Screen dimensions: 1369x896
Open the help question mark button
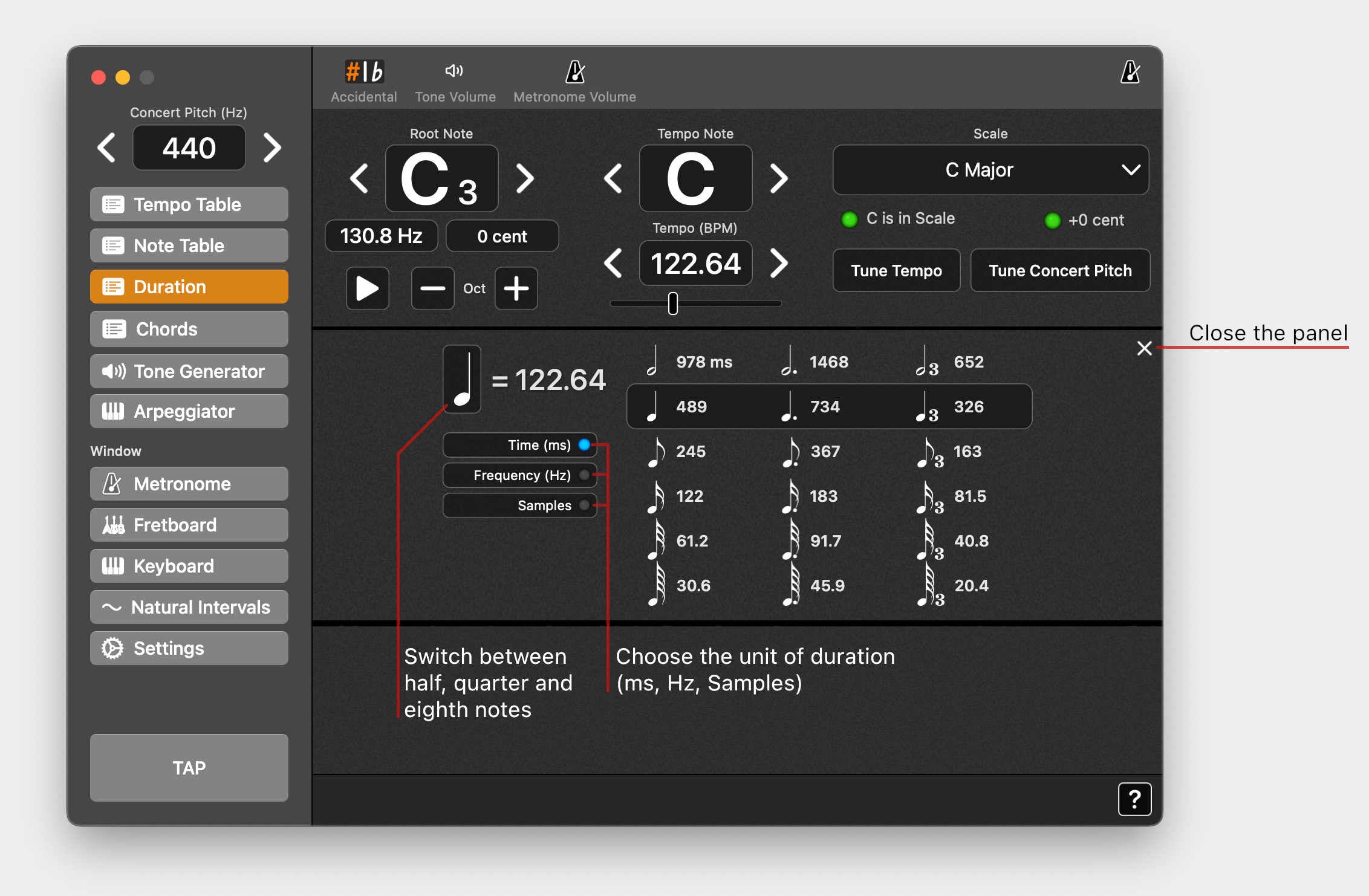[x=1134, y=799]
